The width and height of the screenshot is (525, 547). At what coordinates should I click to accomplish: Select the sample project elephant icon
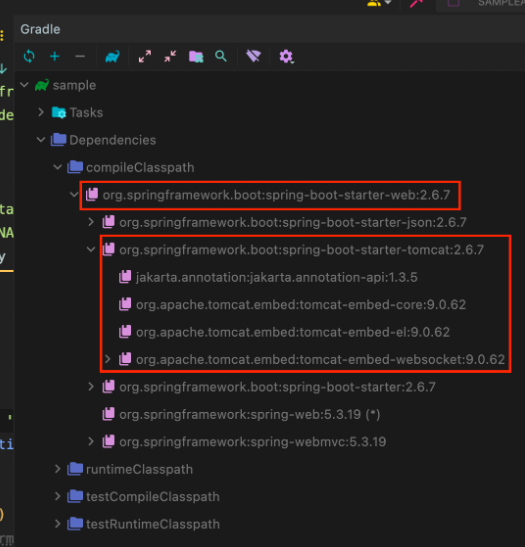[42, 85]
